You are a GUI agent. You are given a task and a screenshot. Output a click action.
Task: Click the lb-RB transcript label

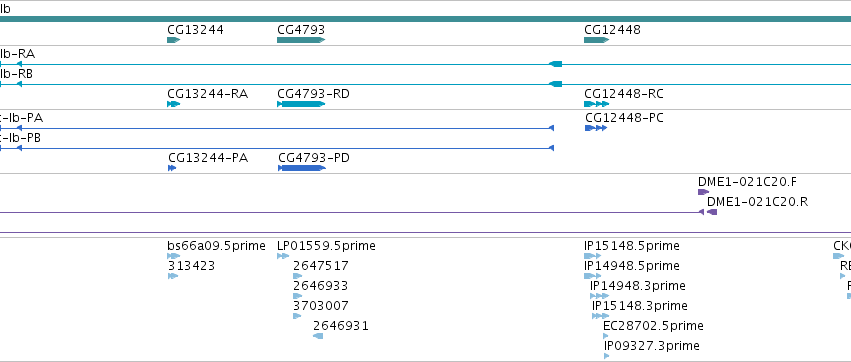click(x=16, y=74)
